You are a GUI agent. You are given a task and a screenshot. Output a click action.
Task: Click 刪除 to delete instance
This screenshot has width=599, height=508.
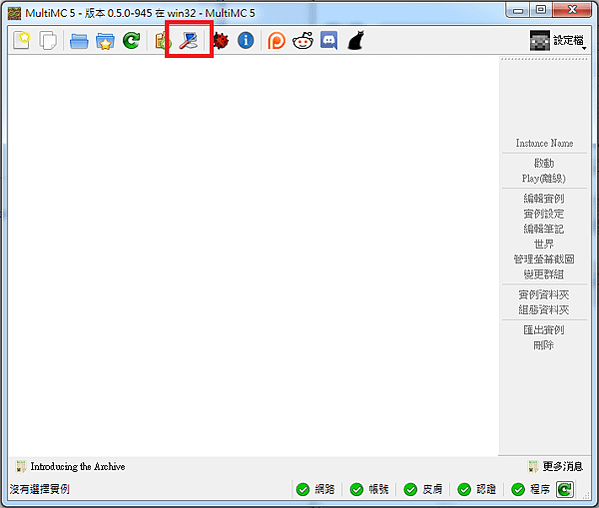[544, 345]
